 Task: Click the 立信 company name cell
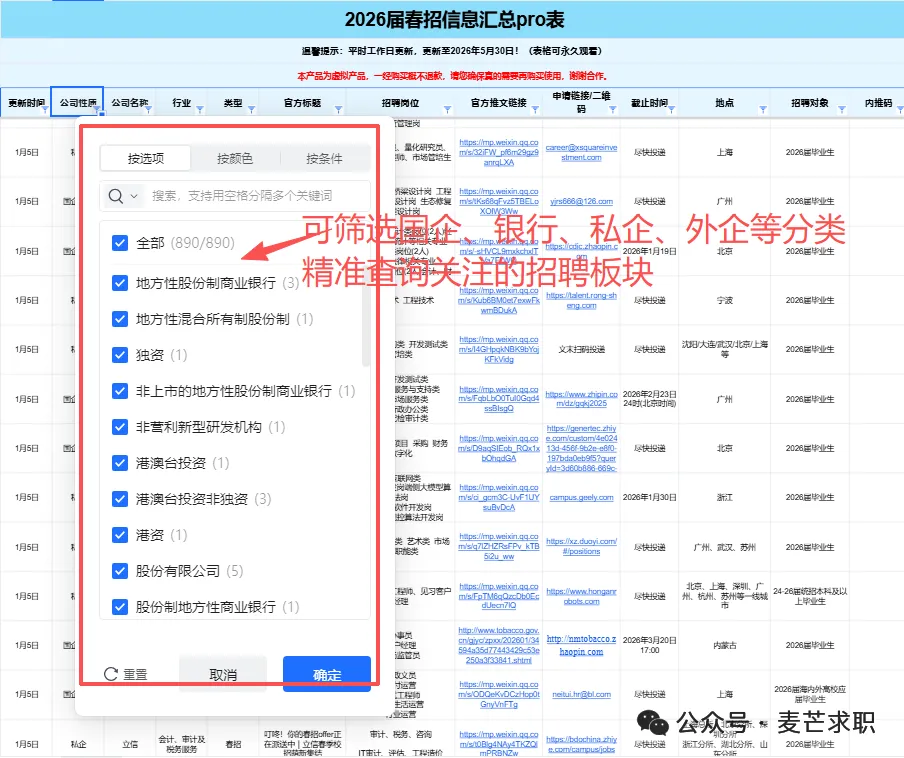pos(130,744)
